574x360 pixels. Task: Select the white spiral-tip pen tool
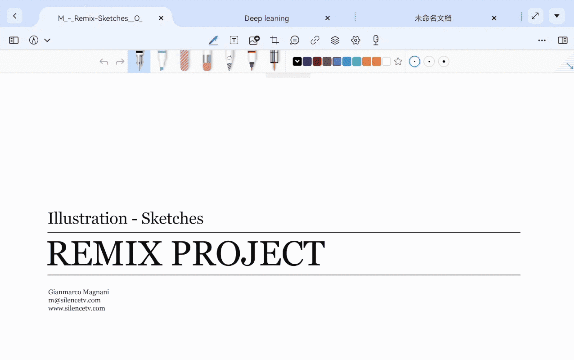coord(230,61)
